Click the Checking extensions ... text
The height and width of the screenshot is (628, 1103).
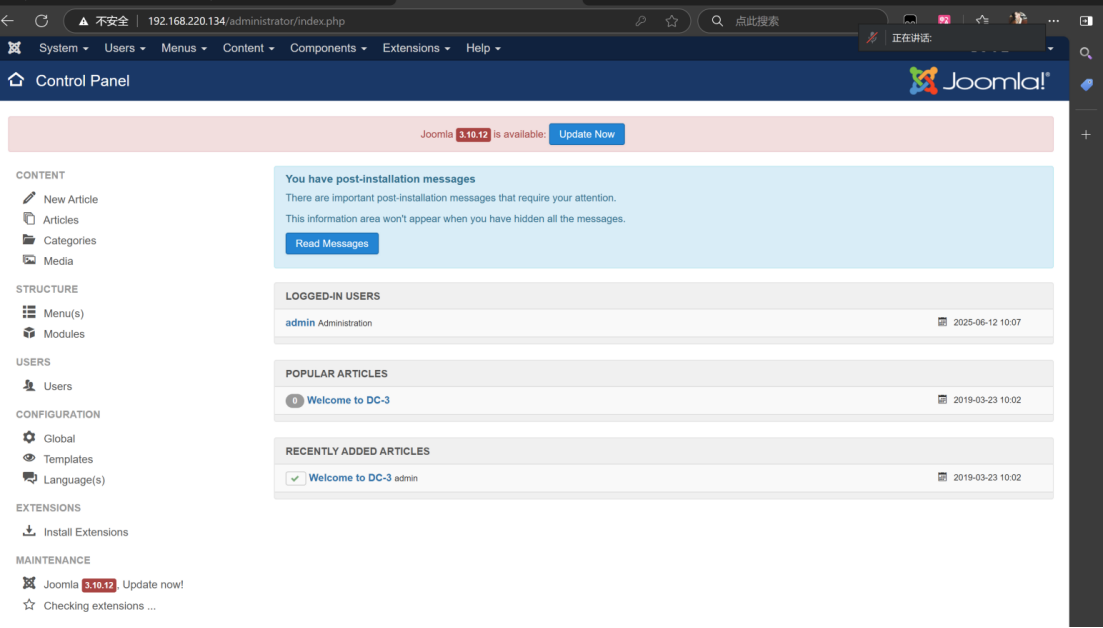[99, 605]
